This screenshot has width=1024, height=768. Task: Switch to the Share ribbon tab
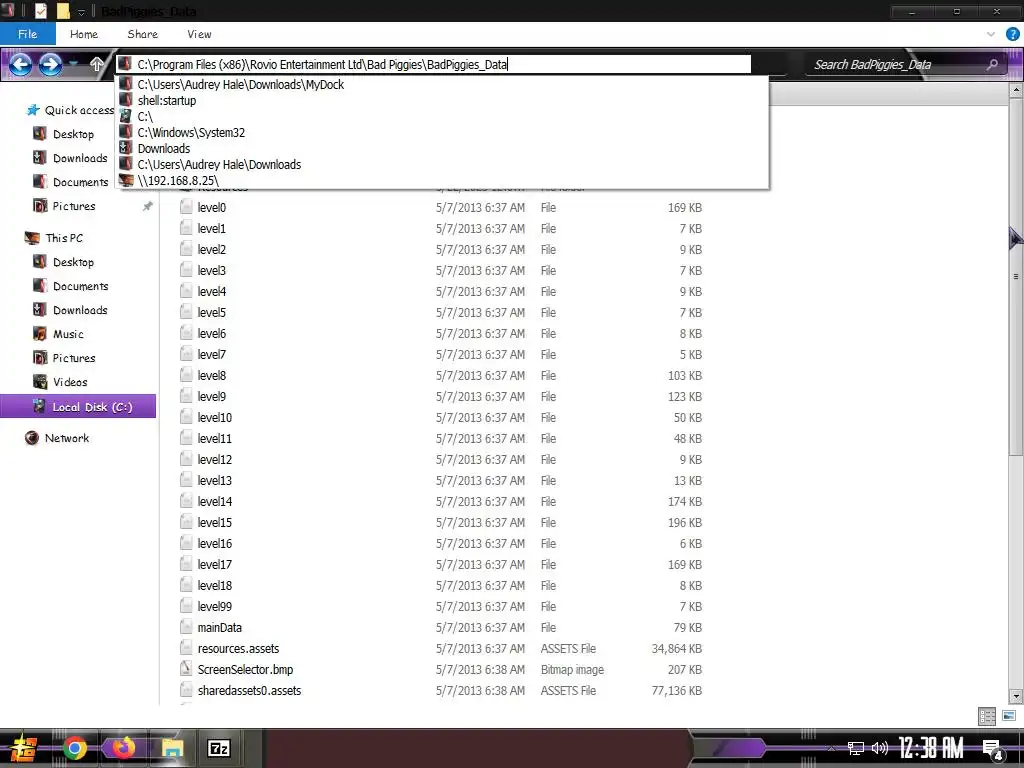click(x=142, y=34)
